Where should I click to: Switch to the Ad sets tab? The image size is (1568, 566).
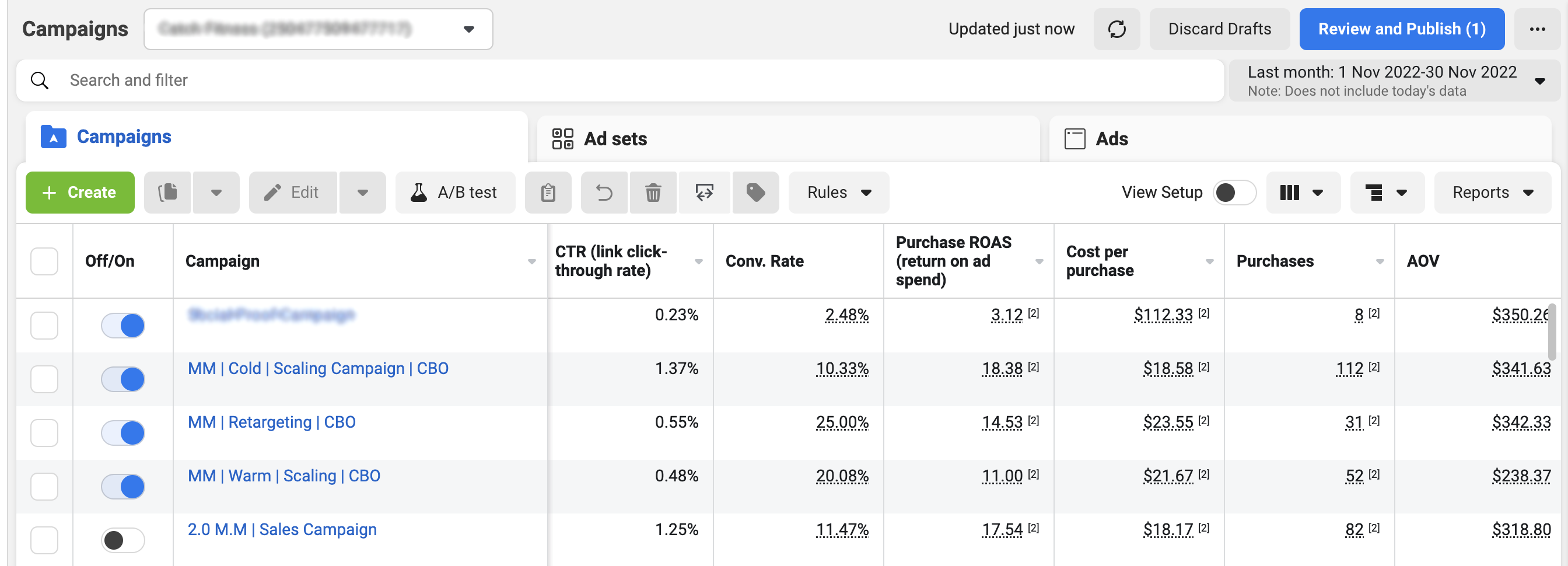point(615,139)
